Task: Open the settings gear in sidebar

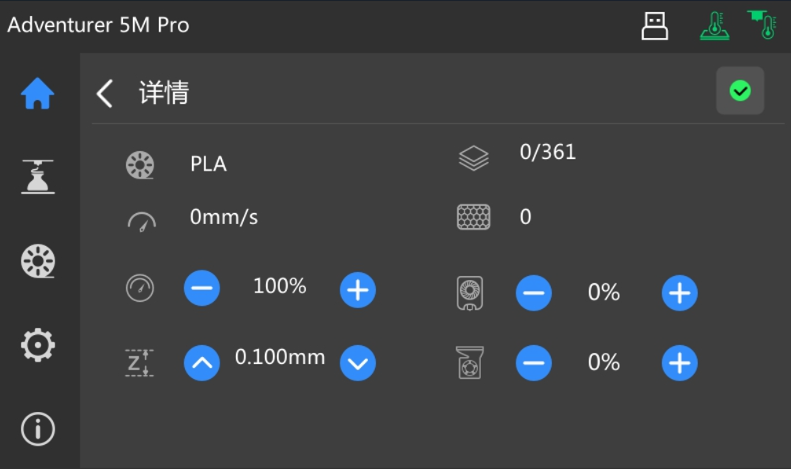Action: tap(38, 345)
